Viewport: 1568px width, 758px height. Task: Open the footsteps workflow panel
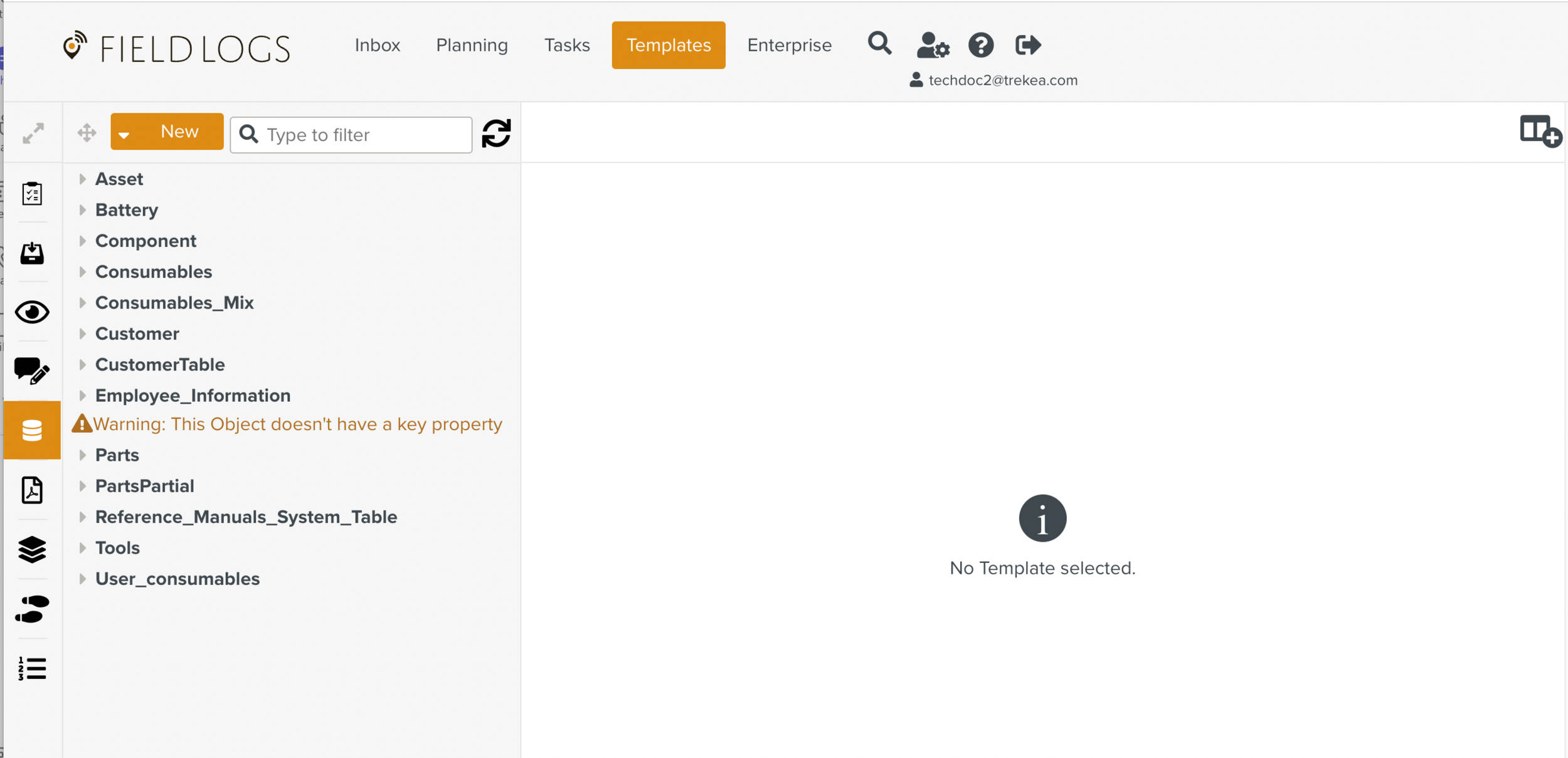point(31,608)
